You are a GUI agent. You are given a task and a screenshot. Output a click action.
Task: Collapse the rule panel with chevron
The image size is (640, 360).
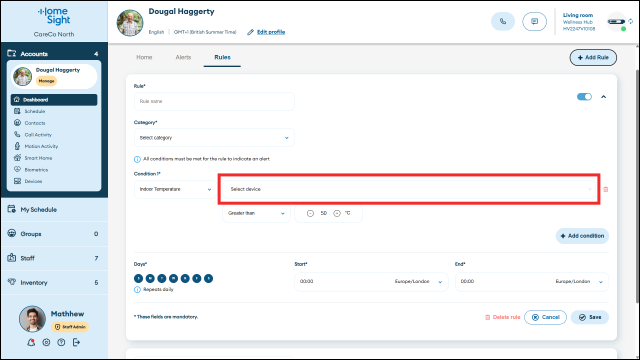coord(603,97)
